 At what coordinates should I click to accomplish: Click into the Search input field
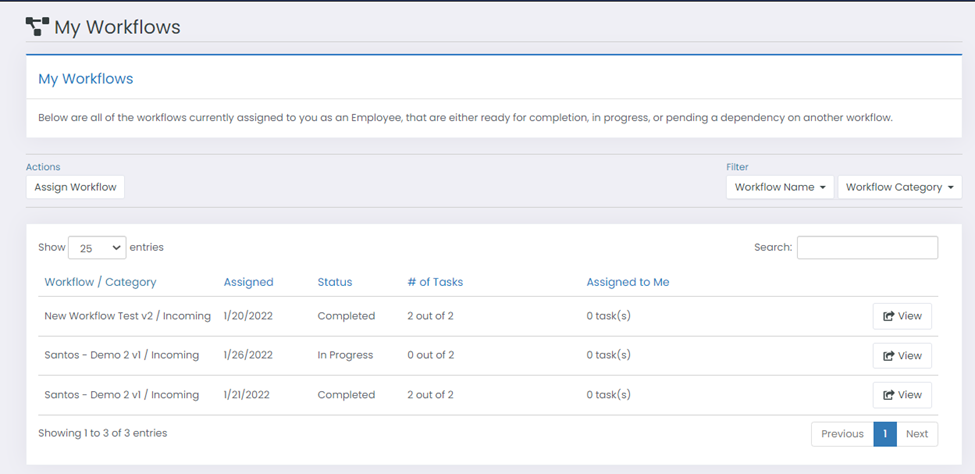[867, 248]
